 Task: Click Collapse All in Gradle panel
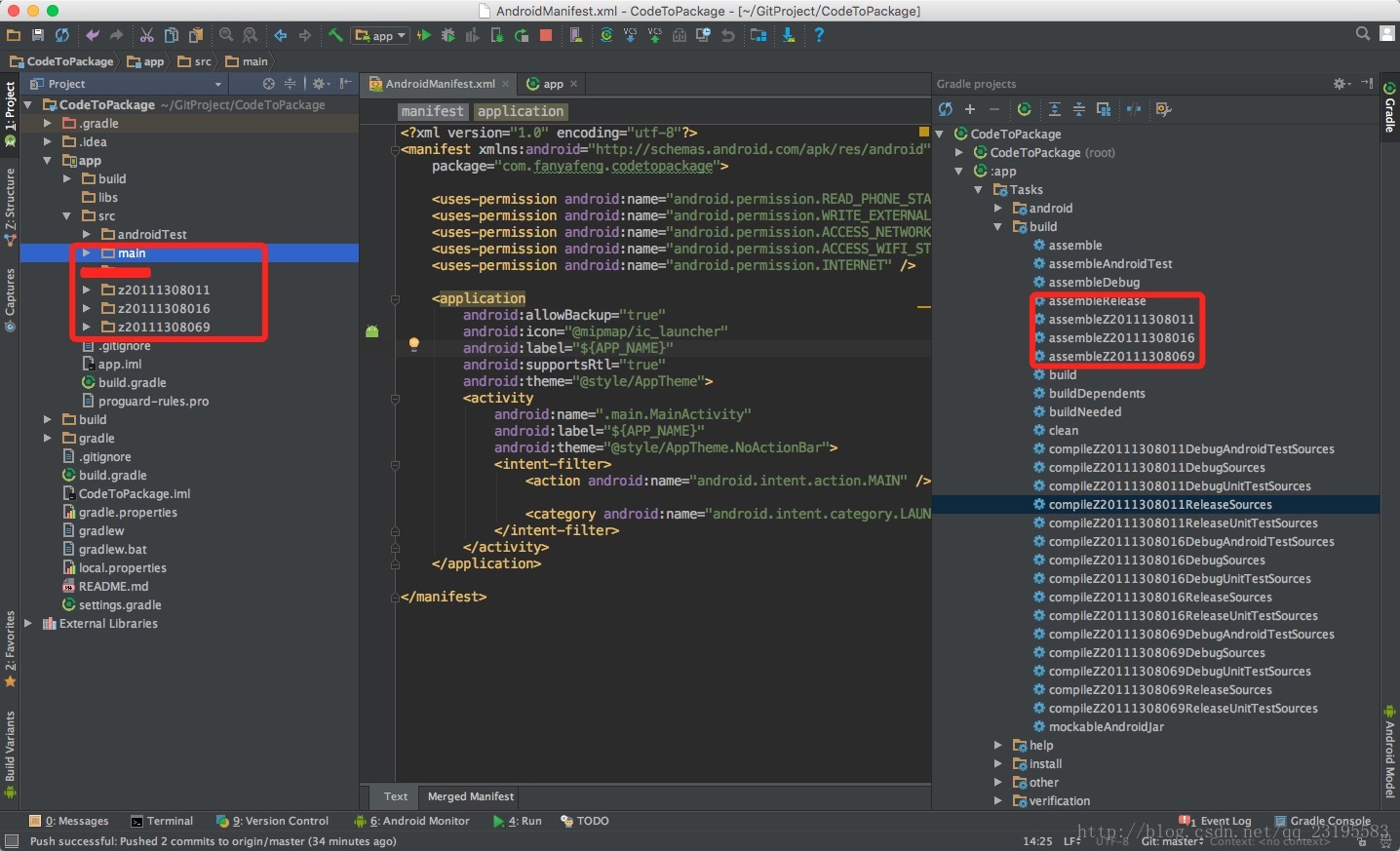pos(1079,109)
